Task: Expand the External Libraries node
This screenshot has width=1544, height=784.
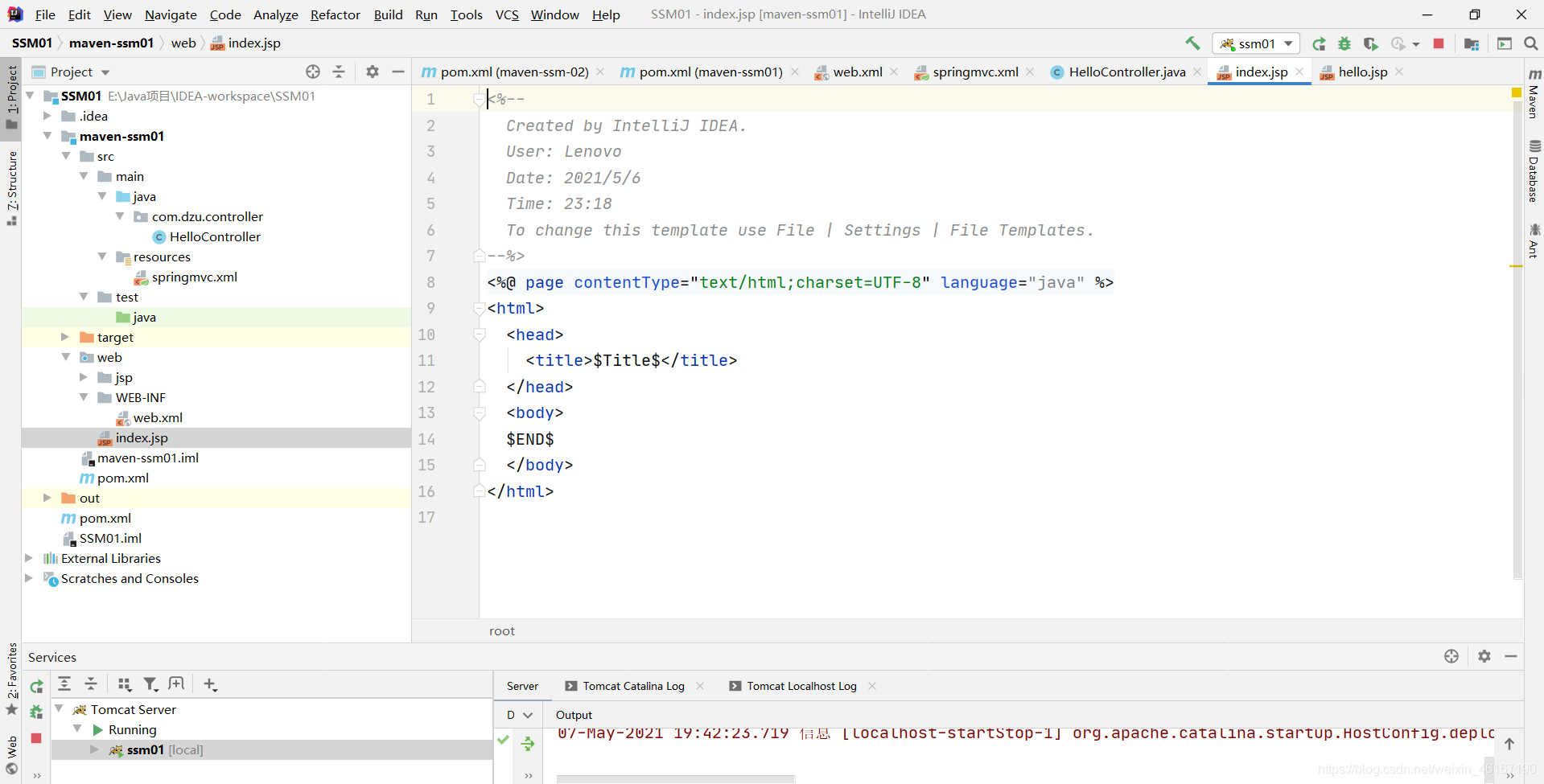Action: 29,558
